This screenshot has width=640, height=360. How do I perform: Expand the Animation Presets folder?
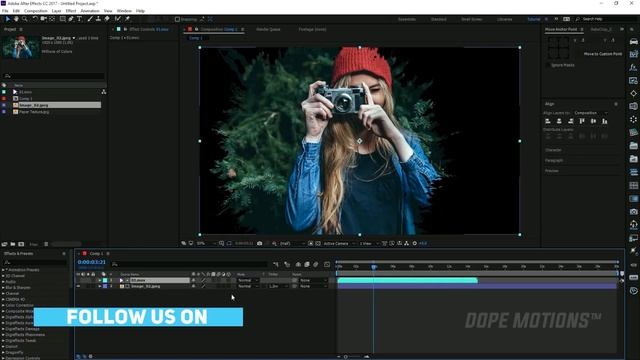click(x=3, y=270)
